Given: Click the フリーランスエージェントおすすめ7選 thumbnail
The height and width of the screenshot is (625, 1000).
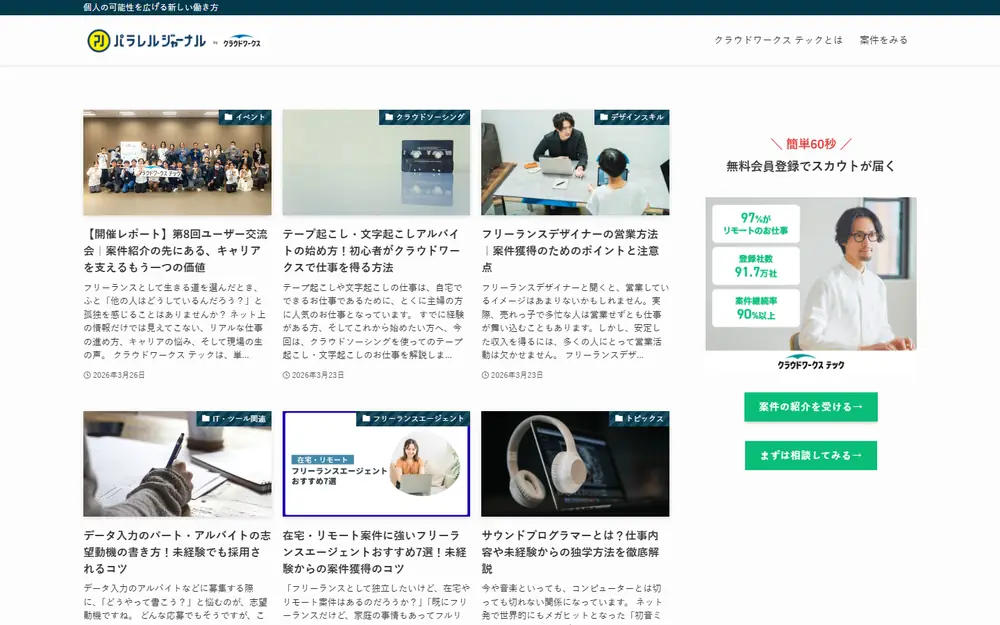Looking at the screenshot, I should 376,464.
